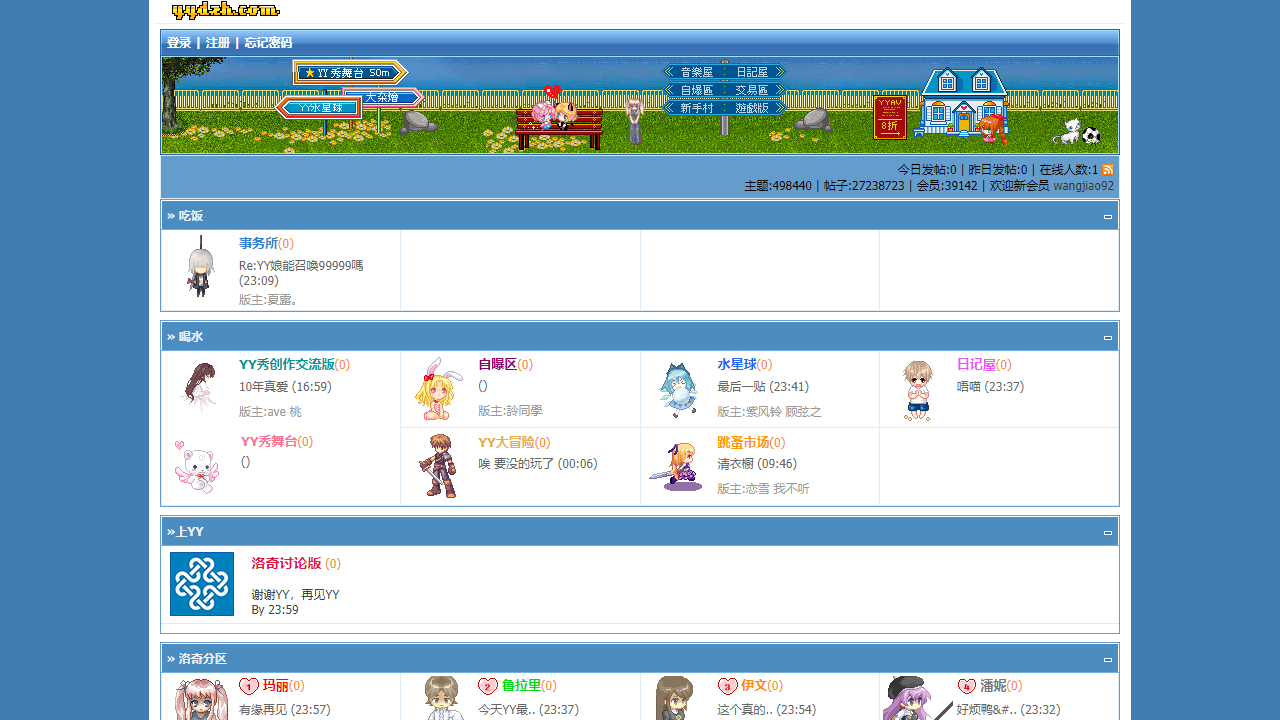Click the 水星球 blue-haired fairy avatar
Viewport: 1280px width, 720px height.
[679, 390]
